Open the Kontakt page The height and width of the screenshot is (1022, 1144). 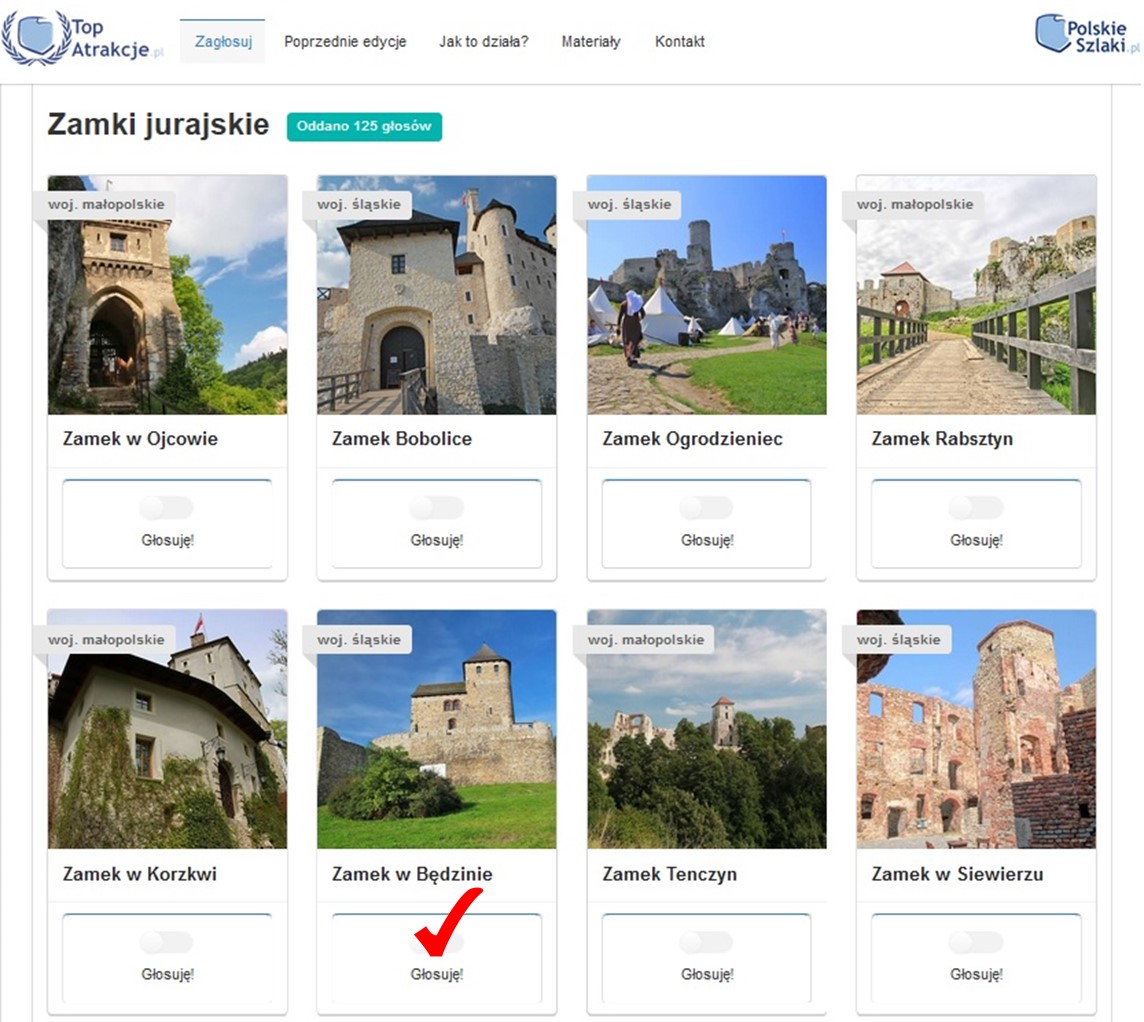(679, 42)
